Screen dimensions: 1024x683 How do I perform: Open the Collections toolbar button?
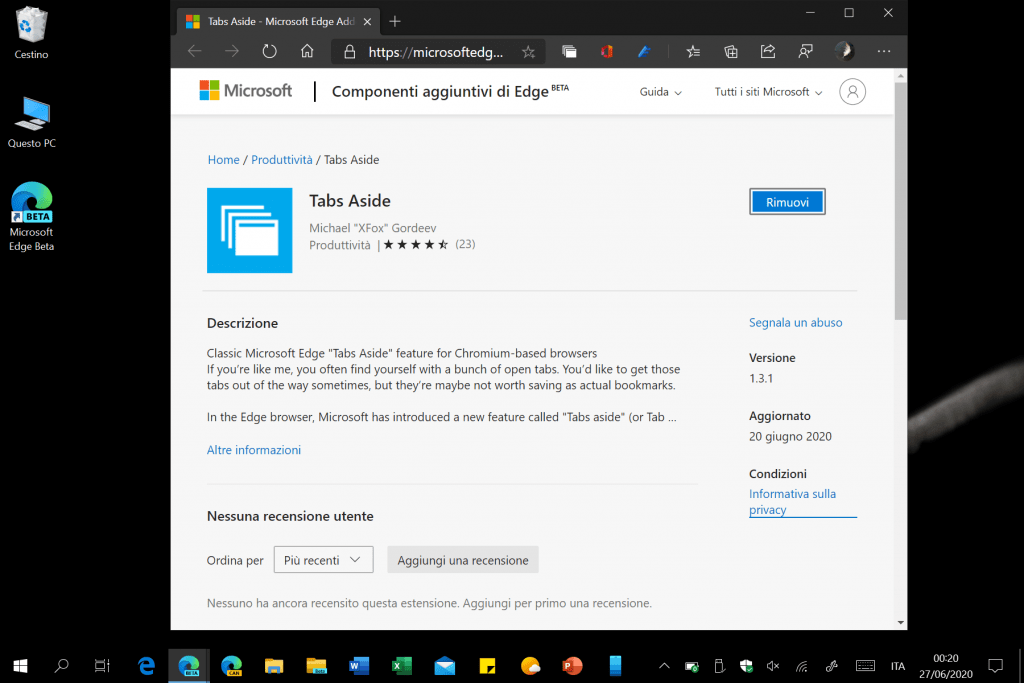pos(731,51)
